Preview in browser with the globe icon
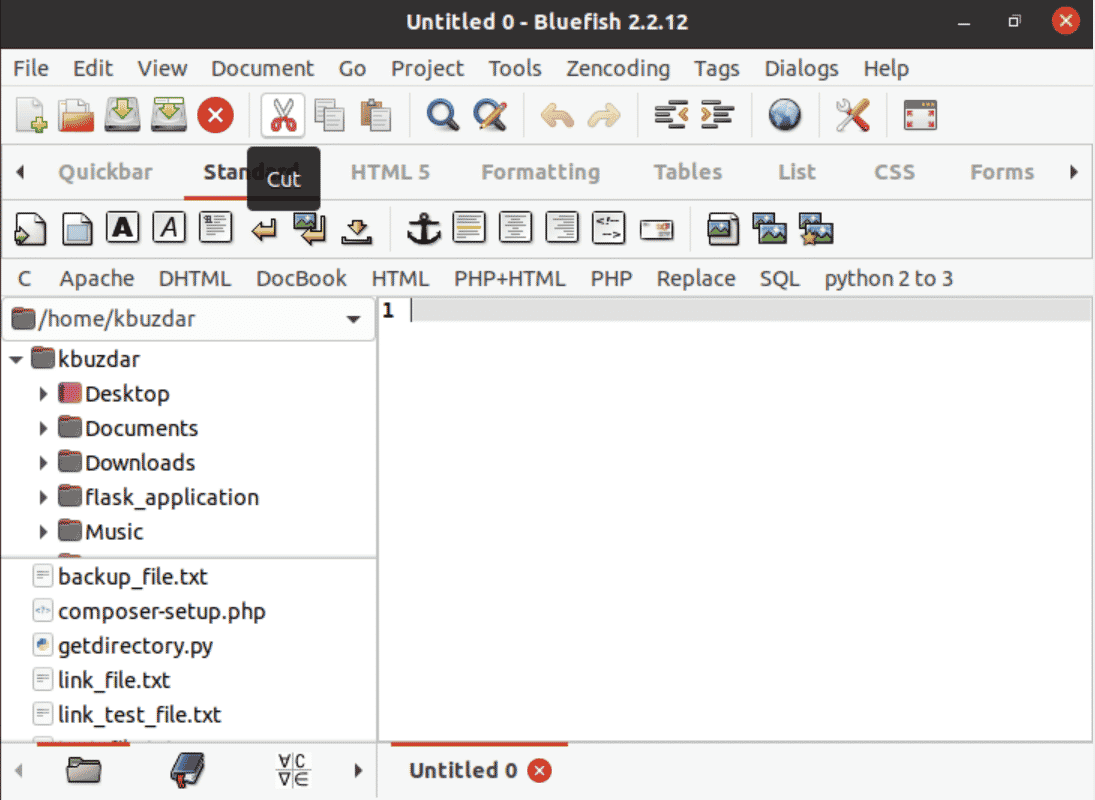 click(785, 115)
